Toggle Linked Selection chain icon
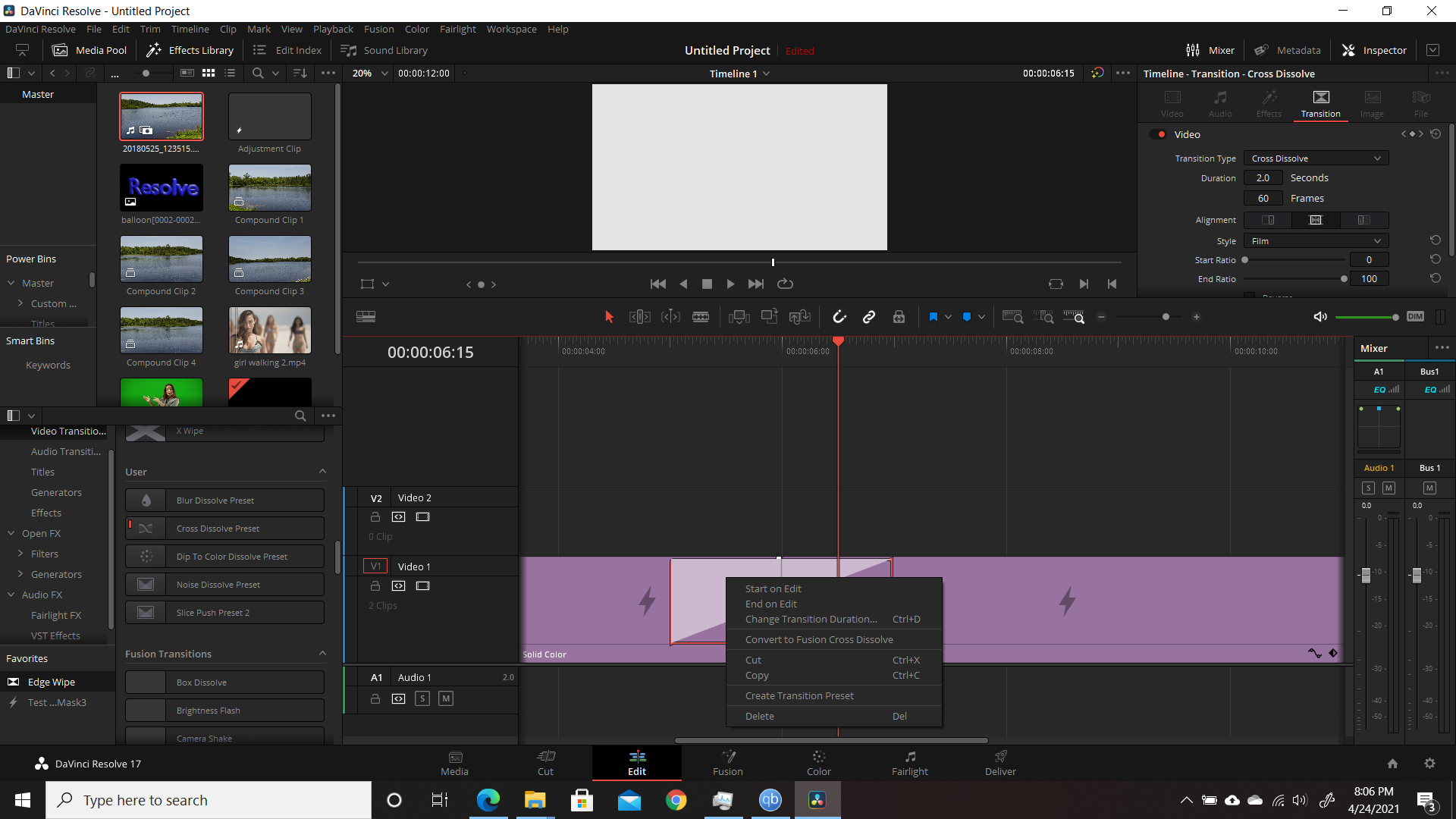The height and width of the screenshot is (819, 1456). [869, 317]
